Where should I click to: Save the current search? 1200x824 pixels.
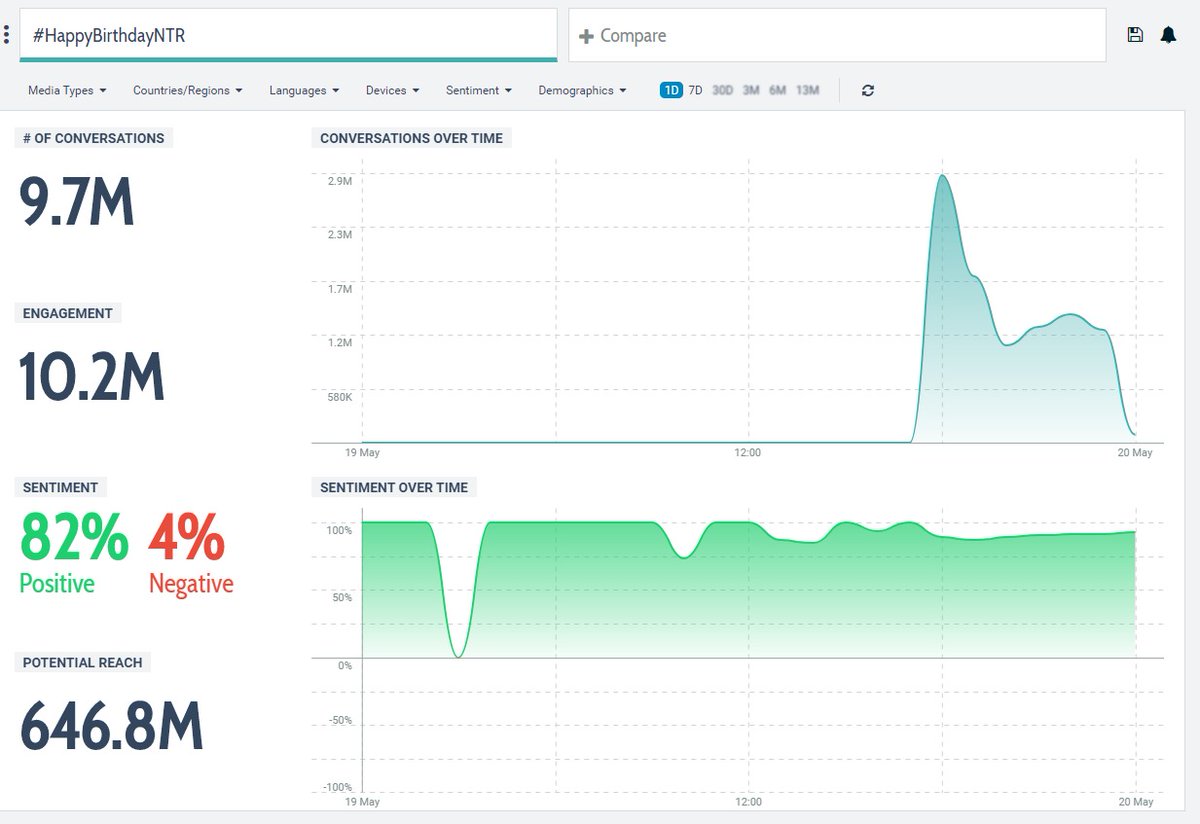point(1135,35)
